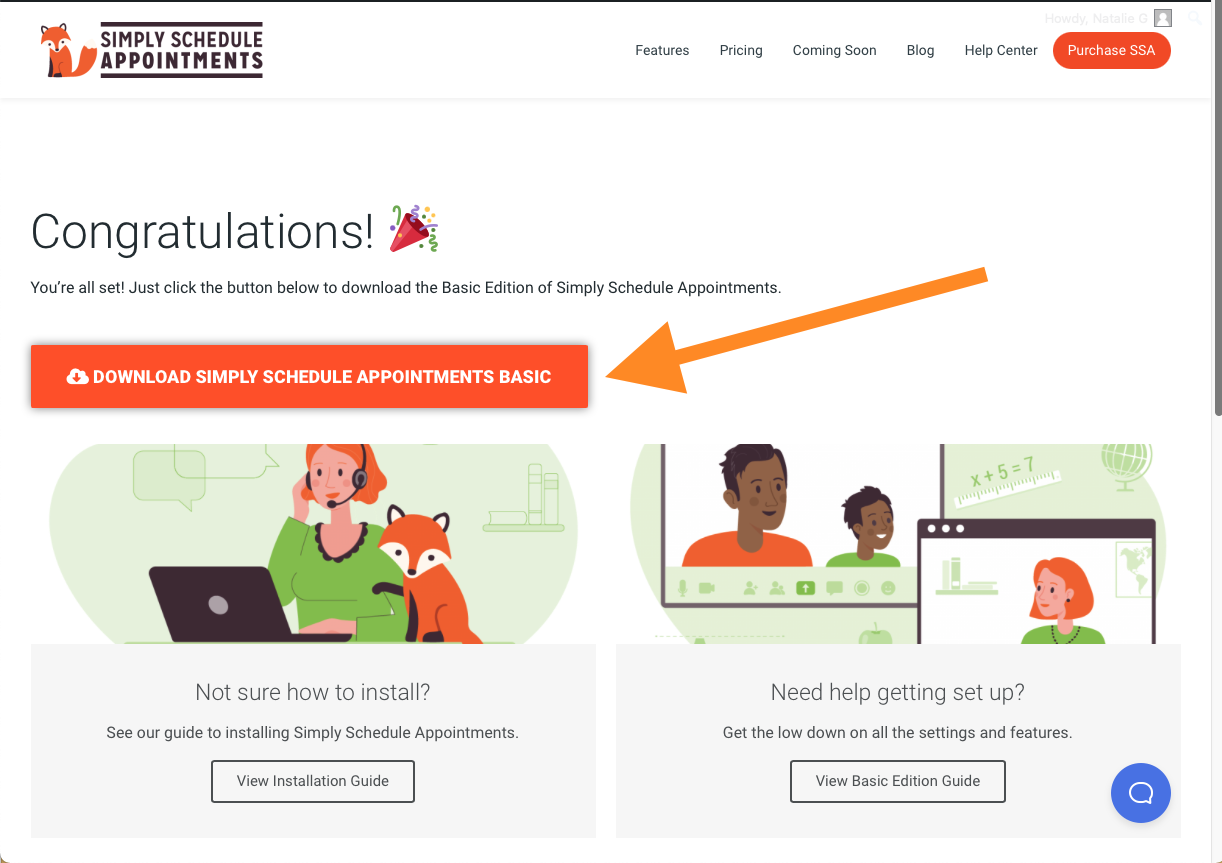Click the cloud download icon on the button
Viewport: 1222px width, 863px height.
(x=77, y=377)
